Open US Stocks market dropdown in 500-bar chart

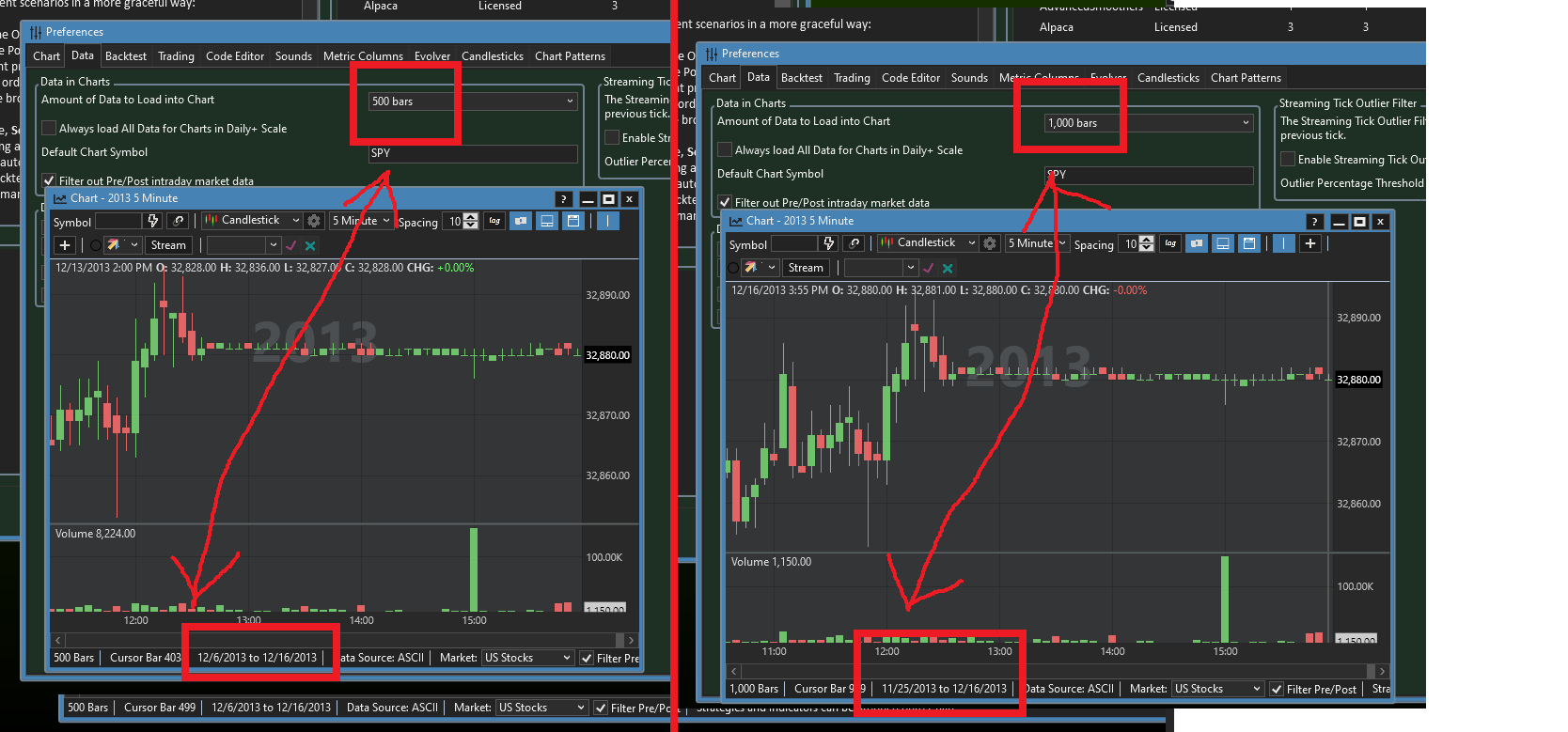coord(527,658)
